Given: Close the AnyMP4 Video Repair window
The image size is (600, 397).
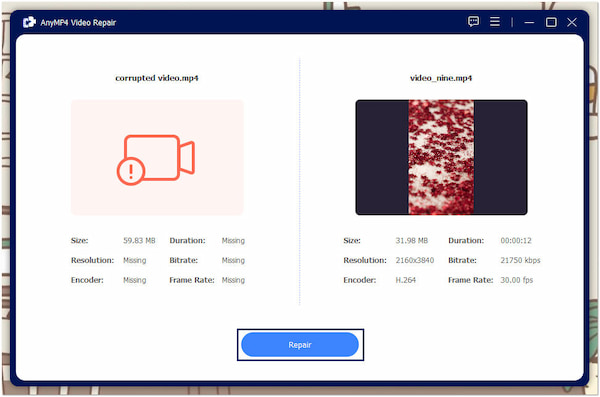Looking at the screenshot, I should click(x=572, y=22).
